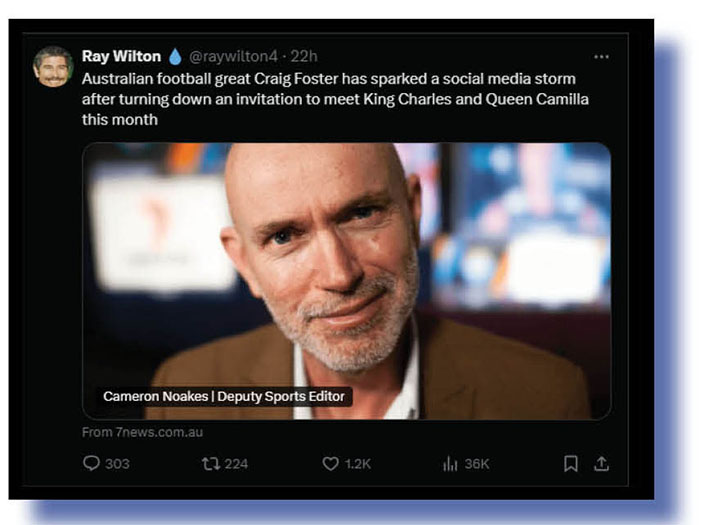
Task: Click the 303 replies count
Action: click(117, 464)
